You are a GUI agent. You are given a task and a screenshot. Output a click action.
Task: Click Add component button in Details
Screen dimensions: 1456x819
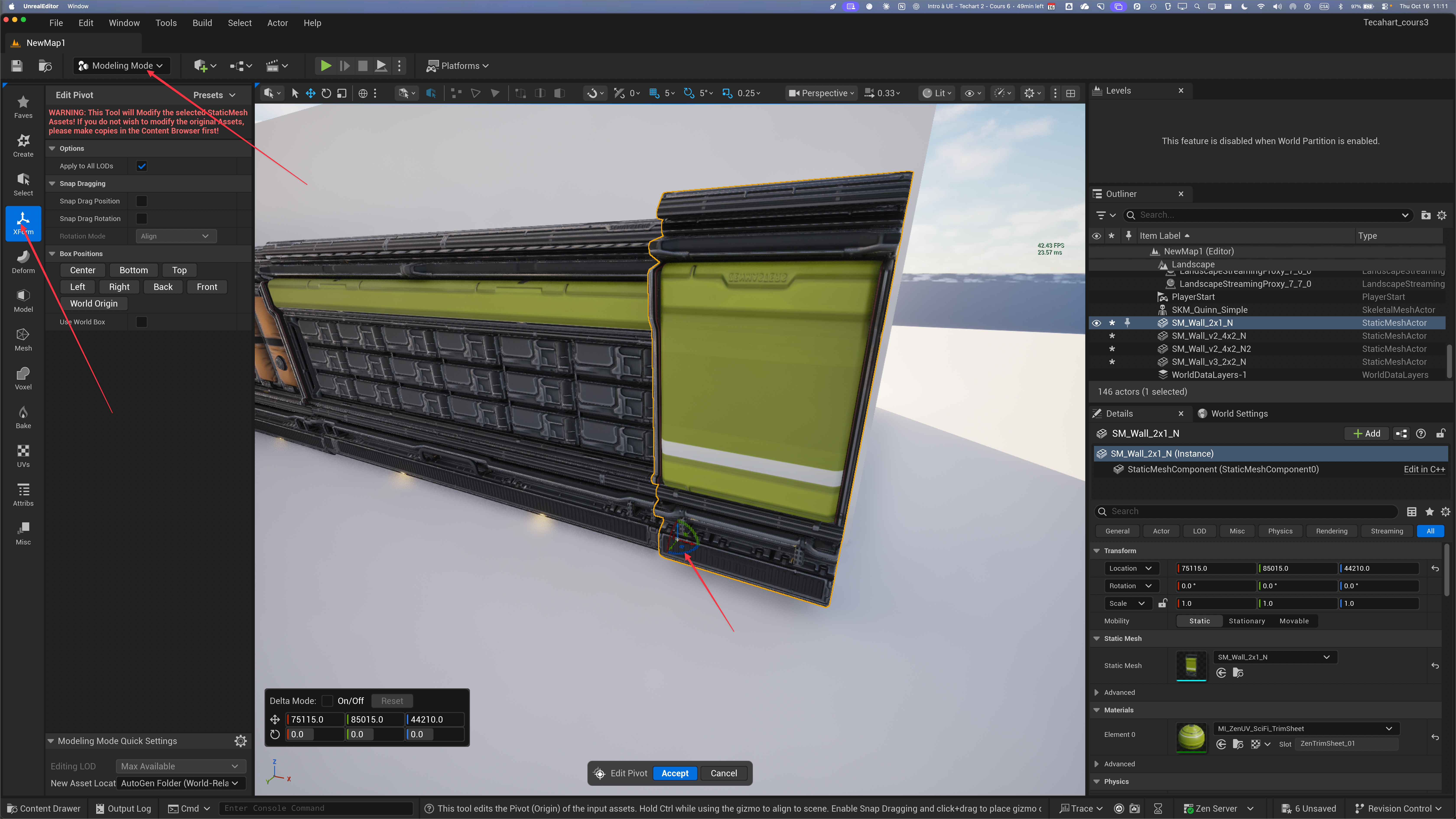point(1367,434)
